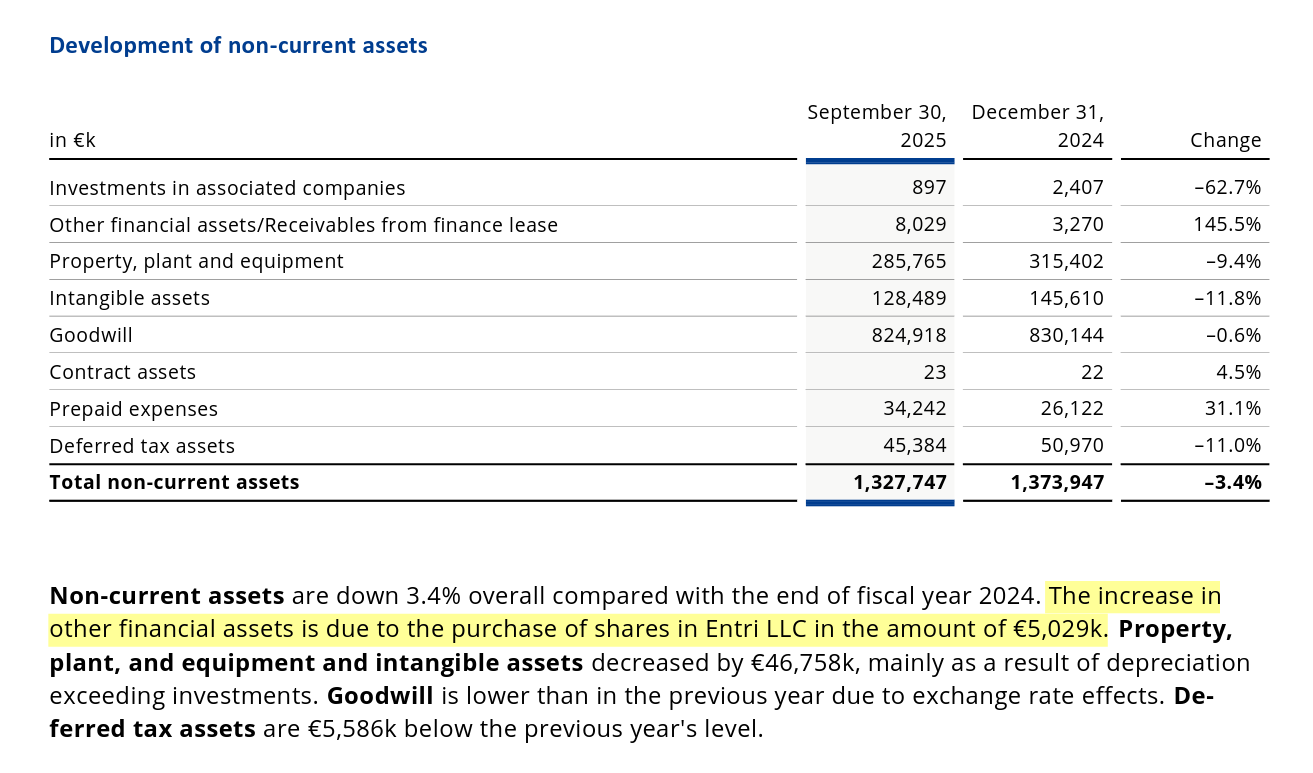
Task: Click the Total non-current assets row label
Action: pos(174,482)
